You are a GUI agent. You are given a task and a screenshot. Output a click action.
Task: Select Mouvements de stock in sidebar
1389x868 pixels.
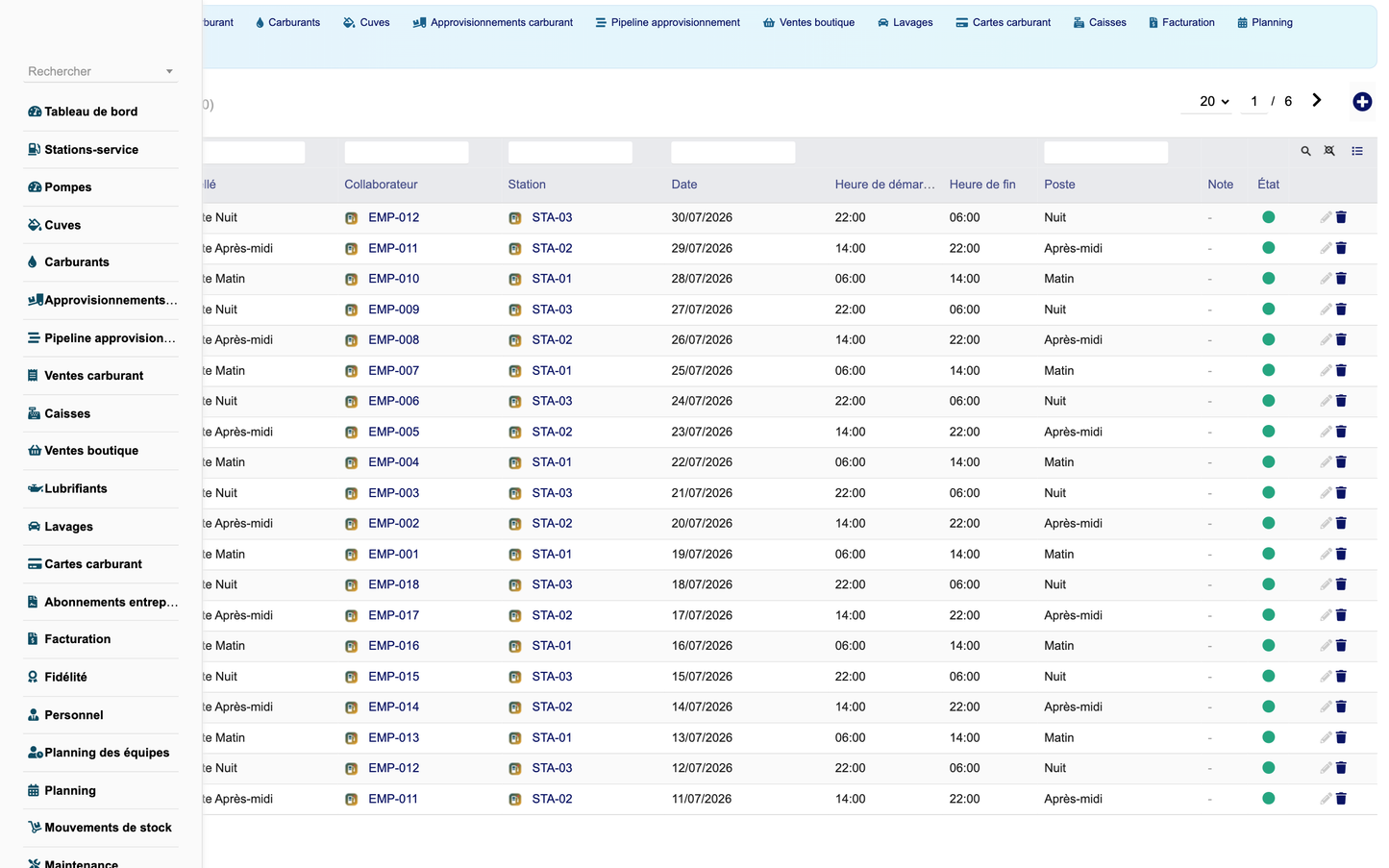[101, 828]
